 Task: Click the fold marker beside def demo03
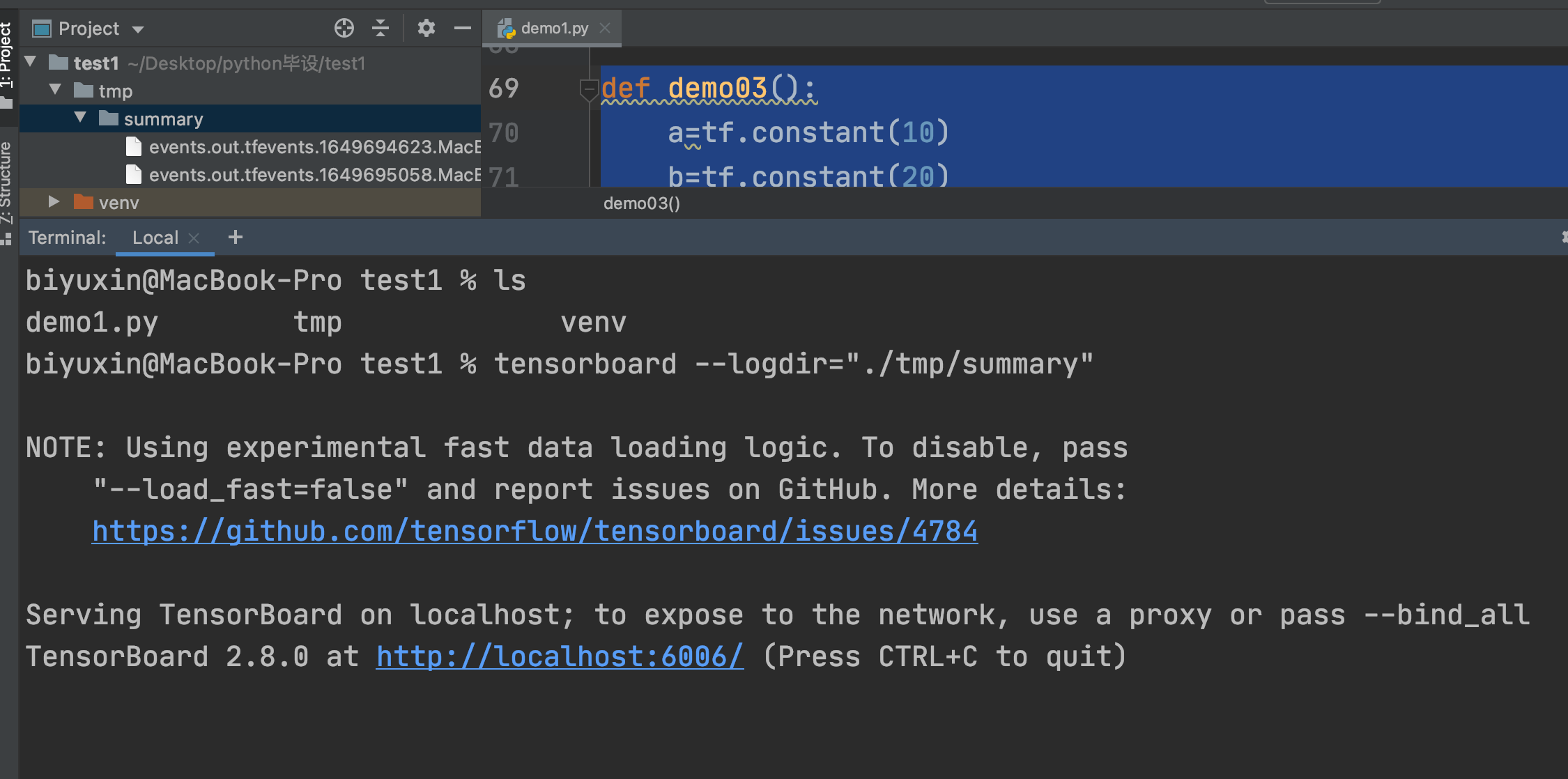click(588, 88)
